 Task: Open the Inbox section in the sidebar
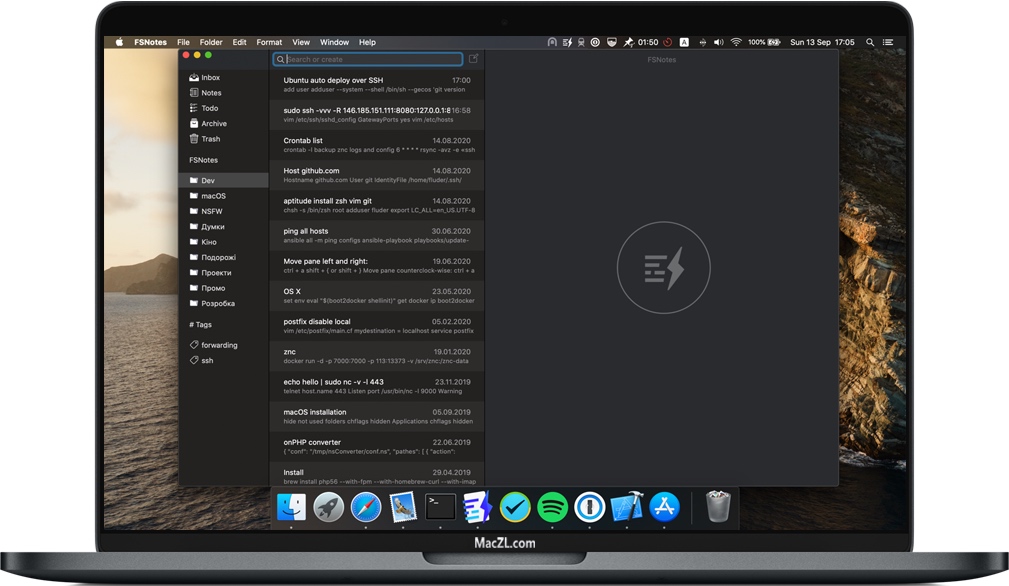(x=210, y=77)
